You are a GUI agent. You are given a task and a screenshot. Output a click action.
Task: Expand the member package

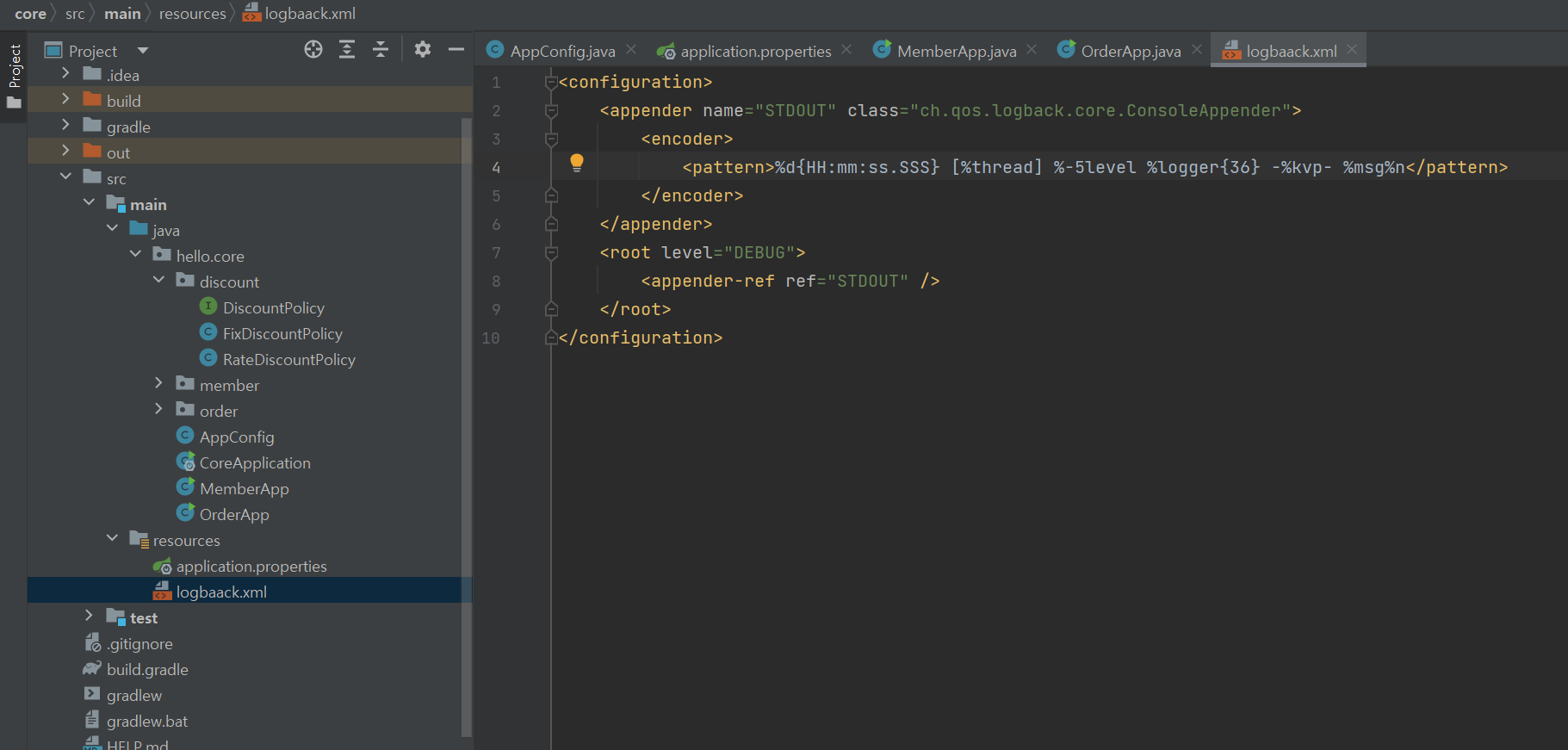point(158,383)
